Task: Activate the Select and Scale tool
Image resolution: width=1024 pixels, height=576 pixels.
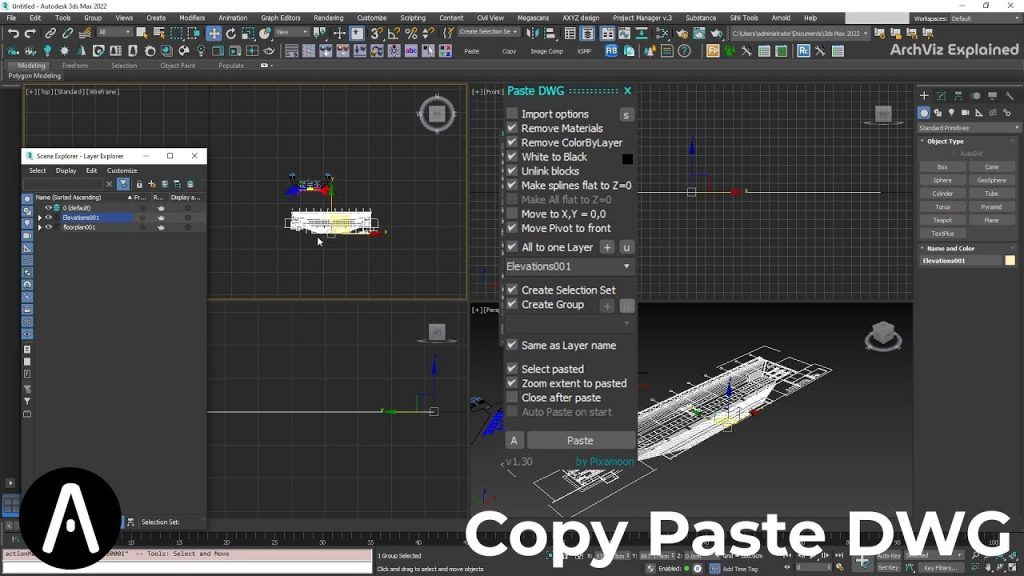Action: tap(248, 33)
